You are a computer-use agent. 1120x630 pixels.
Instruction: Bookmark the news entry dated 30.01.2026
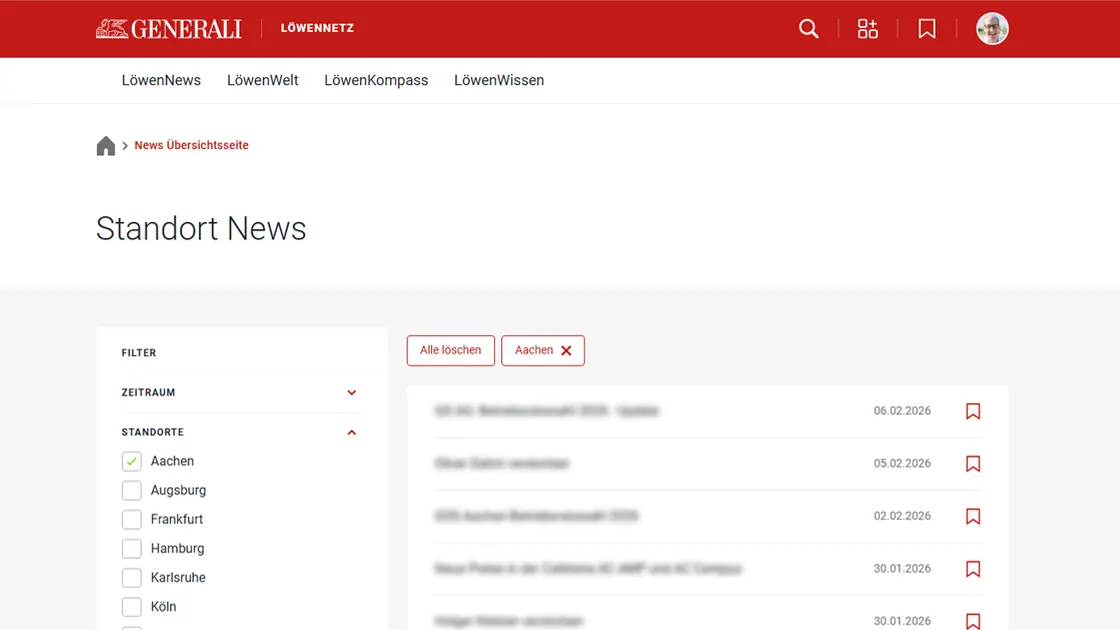coord(972,569)
